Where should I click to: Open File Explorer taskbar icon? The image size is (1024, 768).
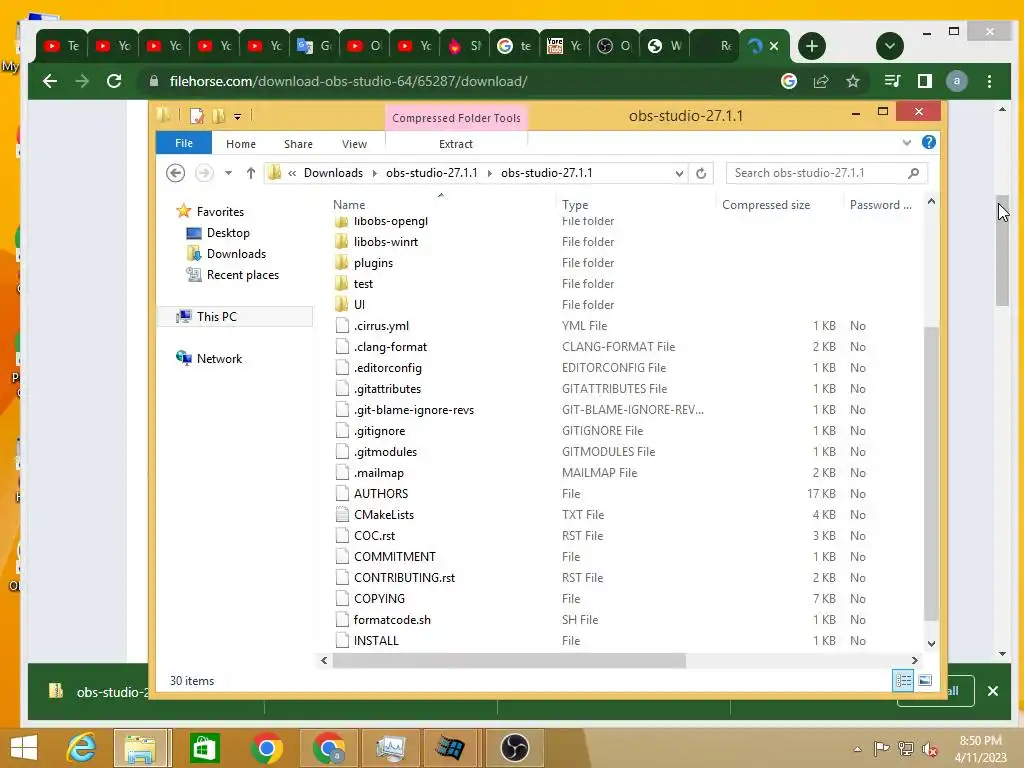140,748
